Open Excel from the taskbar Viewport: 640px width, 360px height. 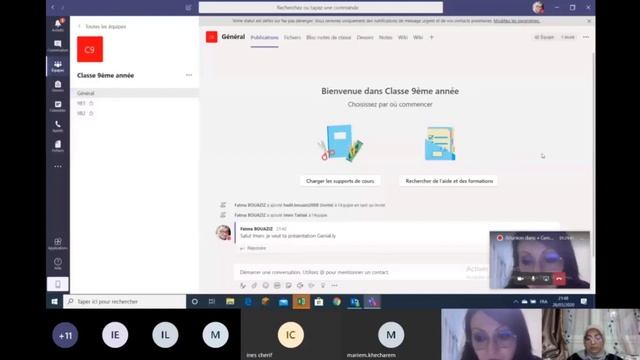pyautogui.click(x=301, y=302)
